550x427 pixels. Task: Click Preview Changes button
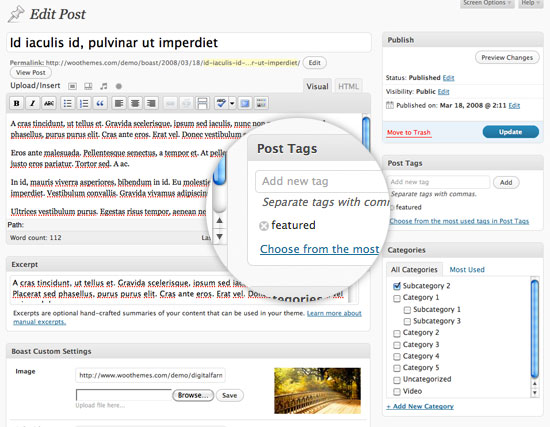point(507,58)
